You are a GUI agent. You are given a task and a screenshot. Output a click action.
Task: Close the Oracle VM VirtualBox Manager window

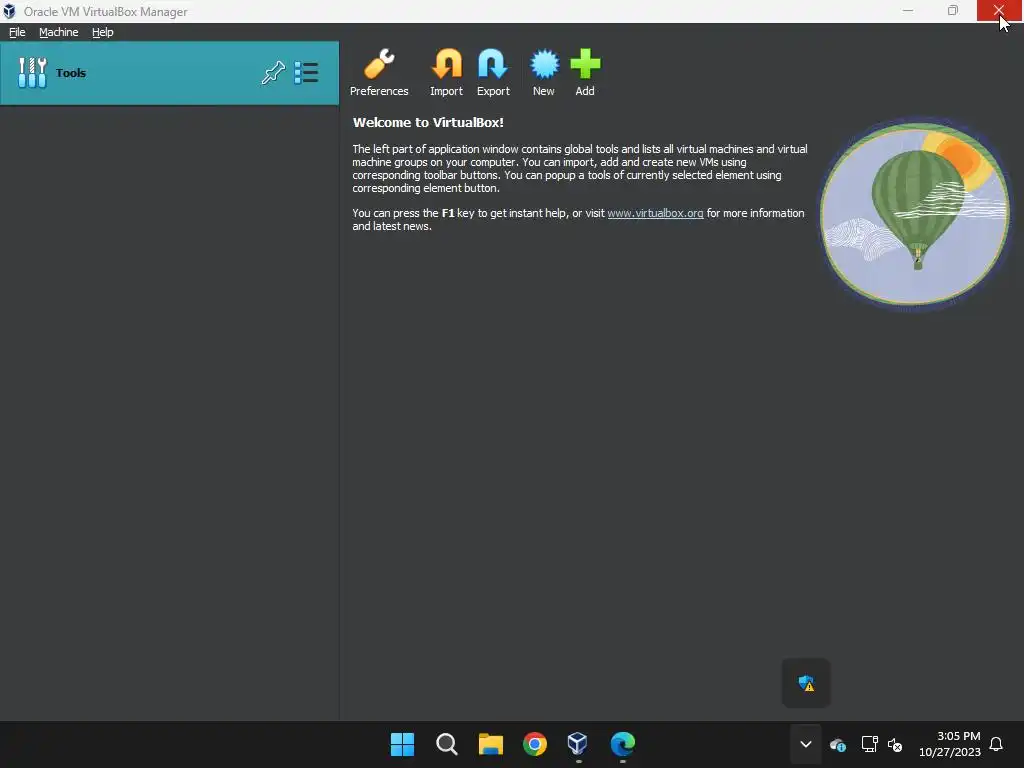click(x=999, y=10)
